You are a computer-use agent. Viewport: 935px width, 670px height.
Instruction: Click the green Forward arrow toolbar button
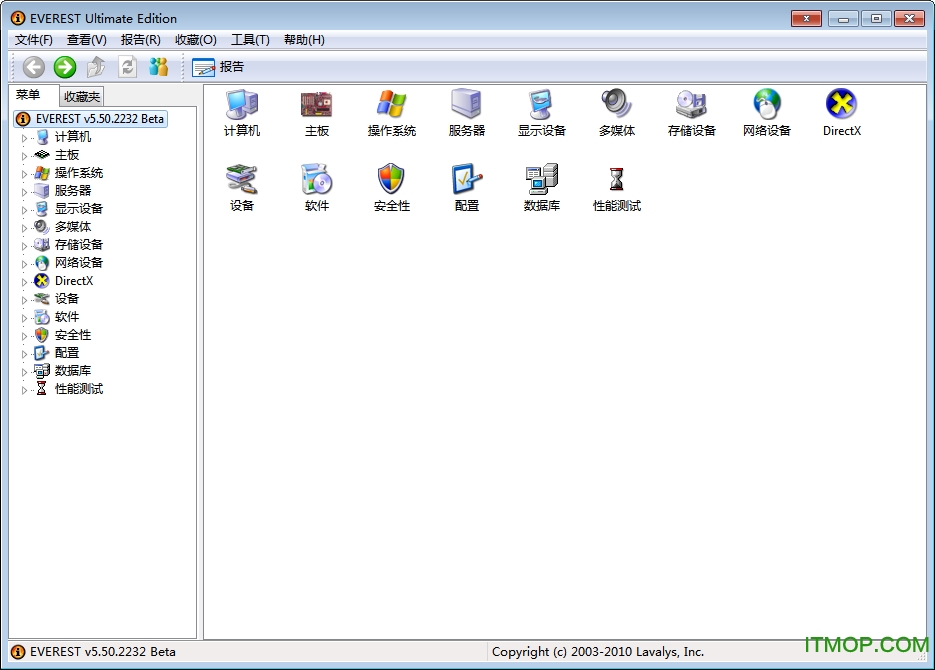click(x=65, y=67)
